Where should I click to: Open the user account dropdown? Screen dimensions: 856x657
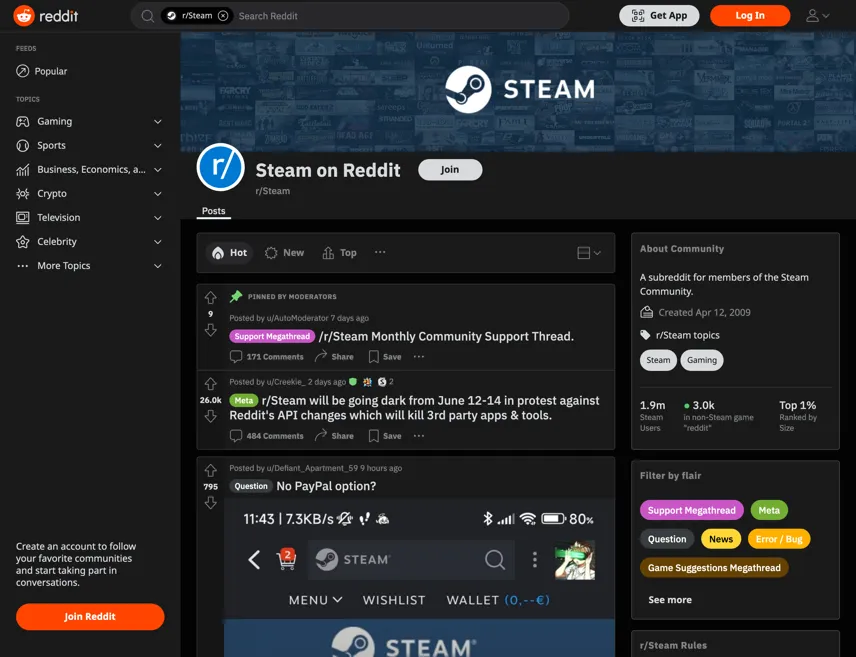point(817,16)
